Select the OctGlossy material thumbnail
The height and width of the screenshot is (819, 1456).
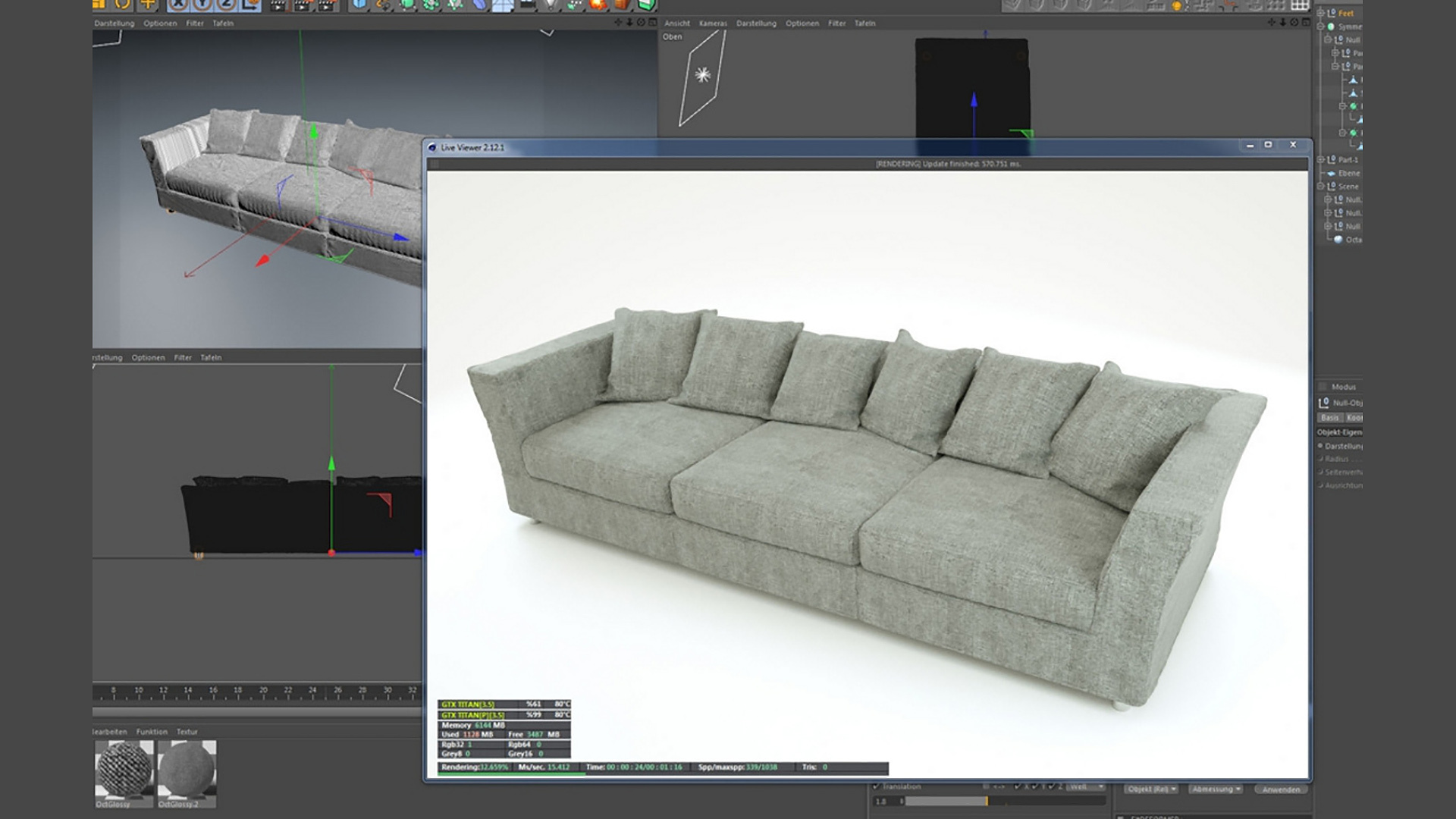tap(124, 770)
